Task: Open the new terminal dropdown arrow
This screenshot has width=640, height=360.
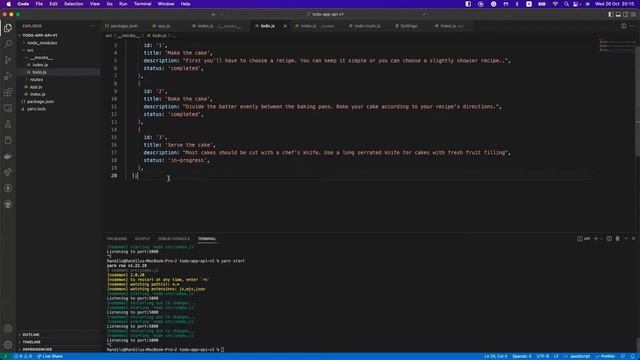Action: click(601, 238)
